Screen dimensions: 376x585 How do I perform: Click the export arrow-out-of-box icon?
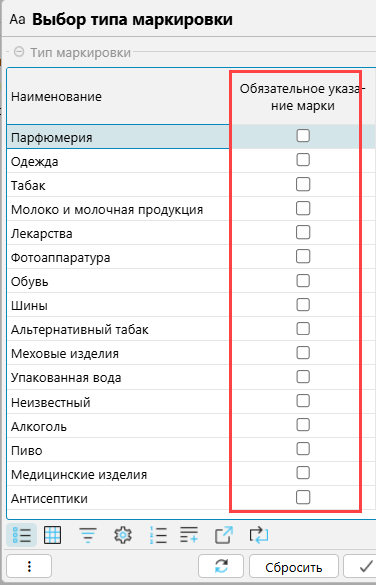point(224,535)
